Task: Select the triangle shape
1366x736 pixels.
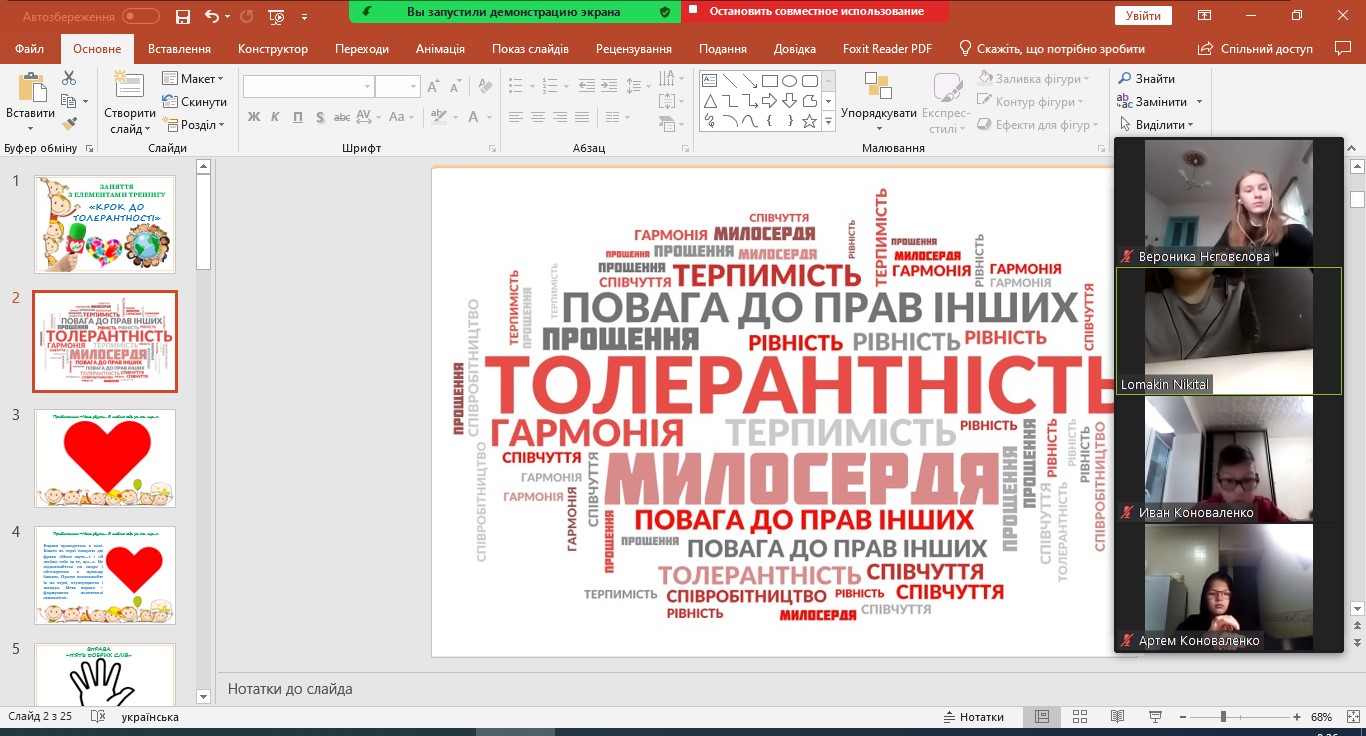Action: [710, 101]
